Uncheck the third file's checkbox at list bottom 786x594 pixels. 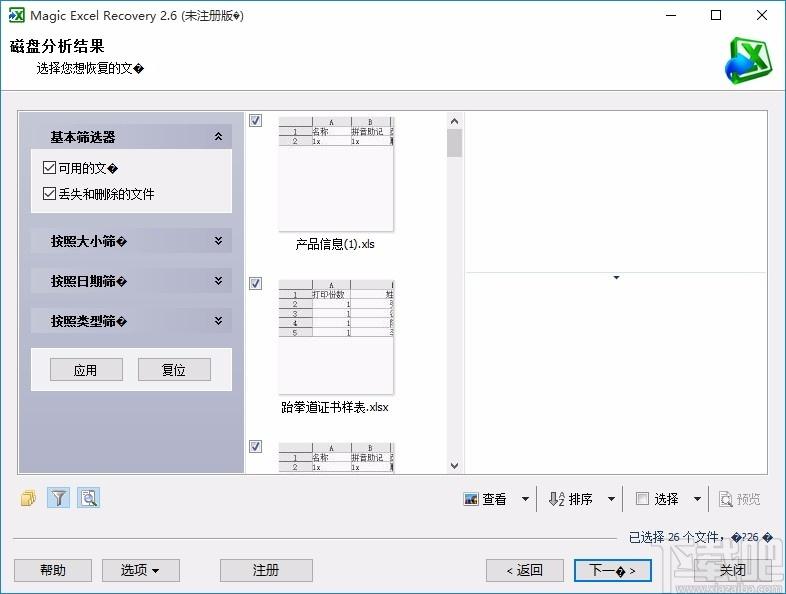(255, 447)
